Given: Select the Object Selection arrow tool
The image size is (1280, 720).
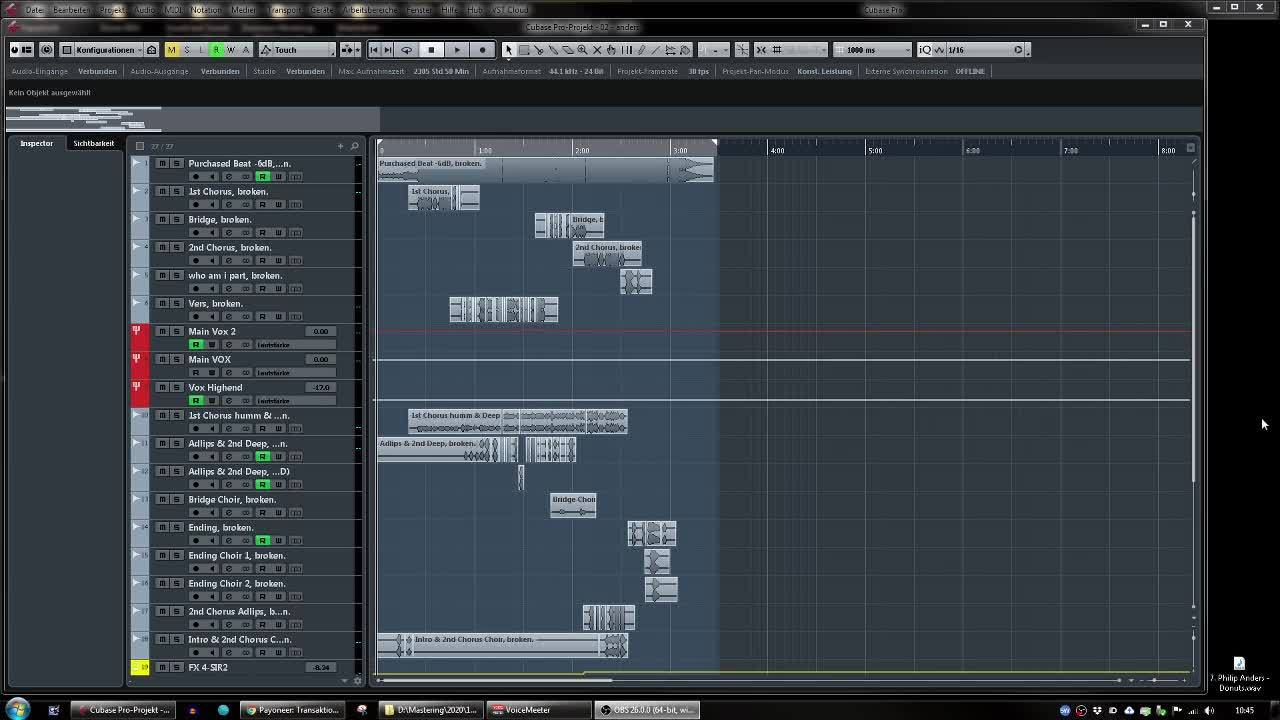Looking at the screenshot, I should click(508, 50).
